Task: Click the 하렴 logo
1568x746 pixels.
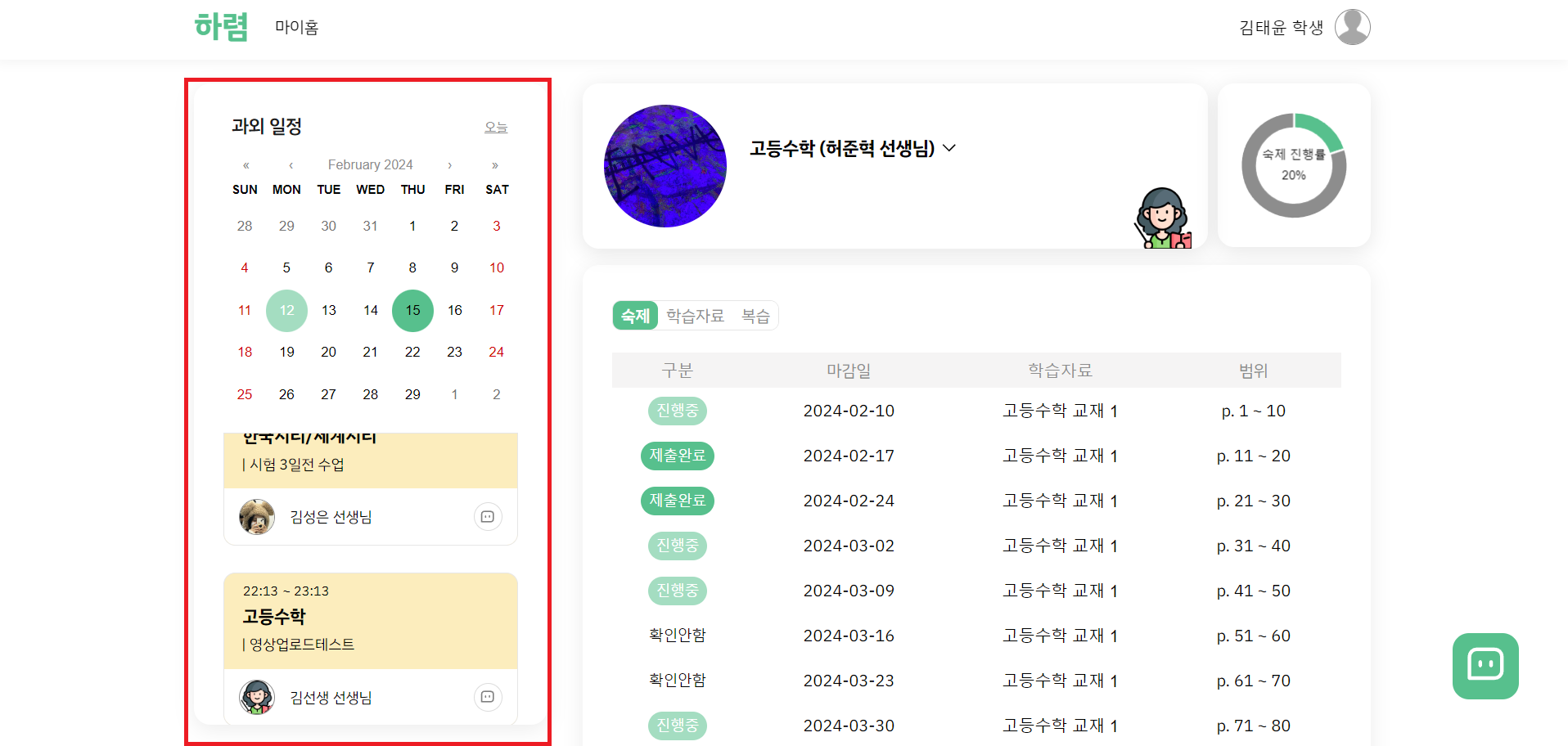Action: (x=221, y=27)
